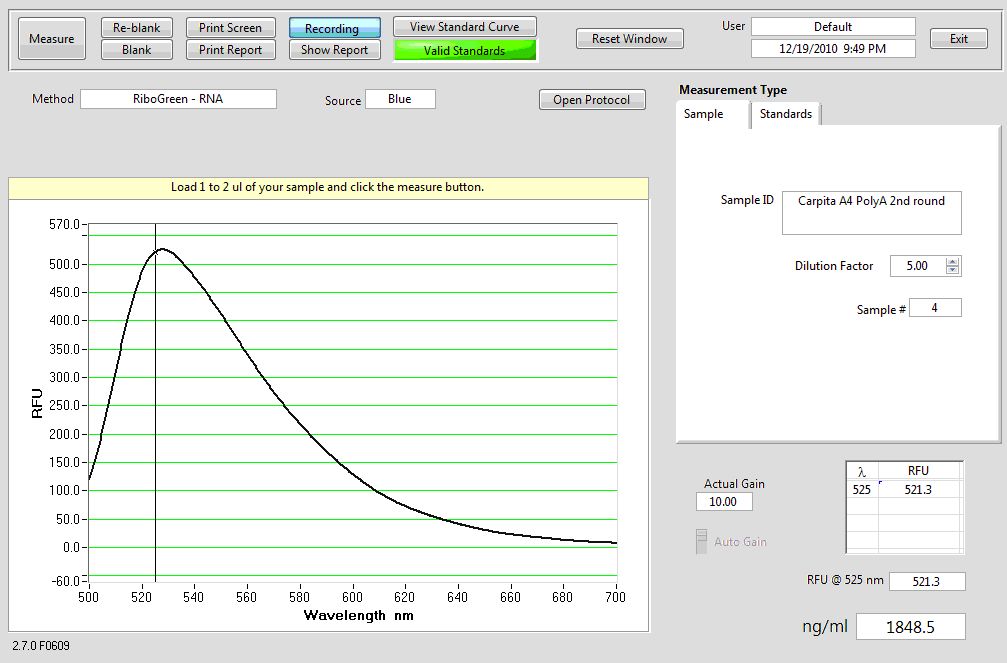The image size is (1007, 663).
Task: Click the Measurement Type heading
Action: coord(733,90)
